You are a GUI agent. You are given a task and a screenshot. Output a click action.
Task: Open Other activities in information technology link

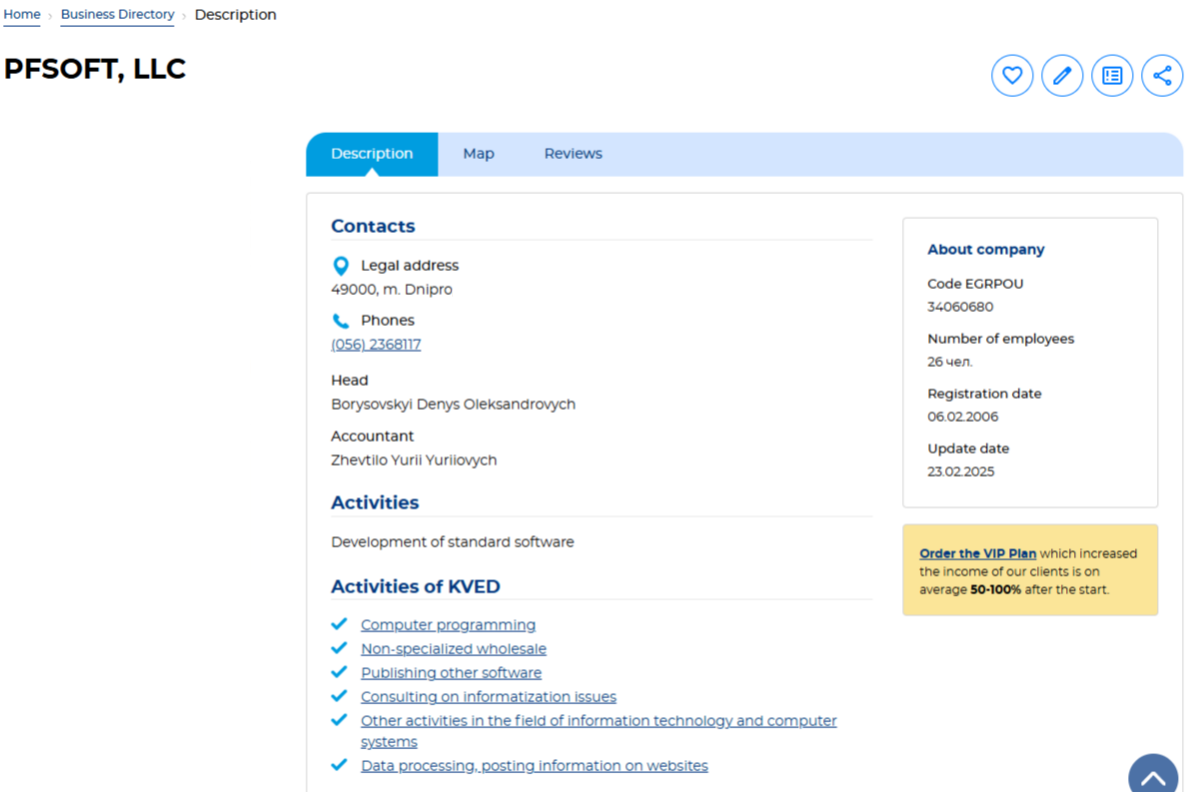pyautogui.click(x=598, y=730)
